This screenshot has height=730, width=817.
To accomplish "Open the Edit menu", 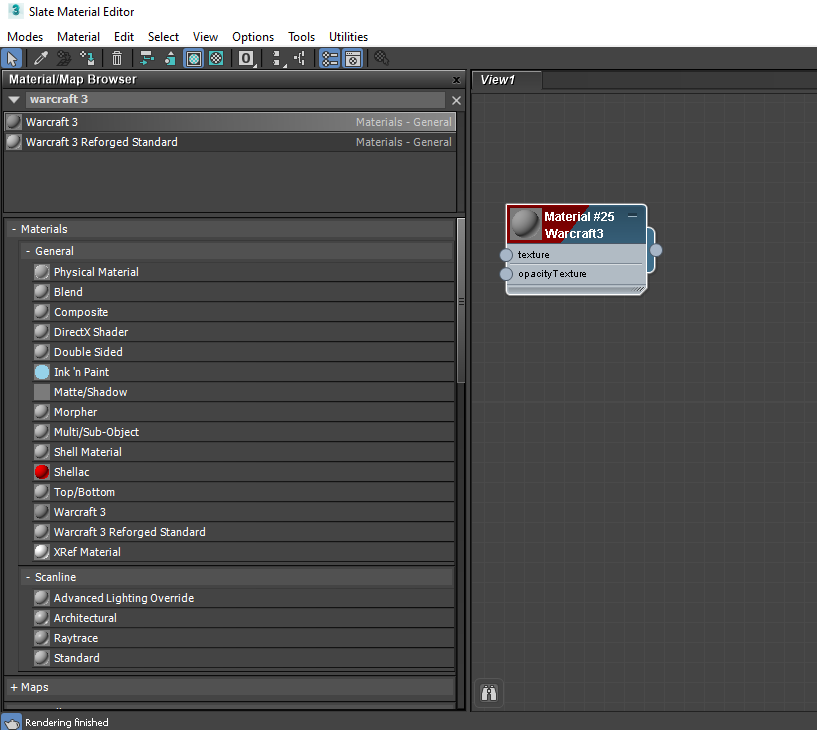I will click(124, 37).
